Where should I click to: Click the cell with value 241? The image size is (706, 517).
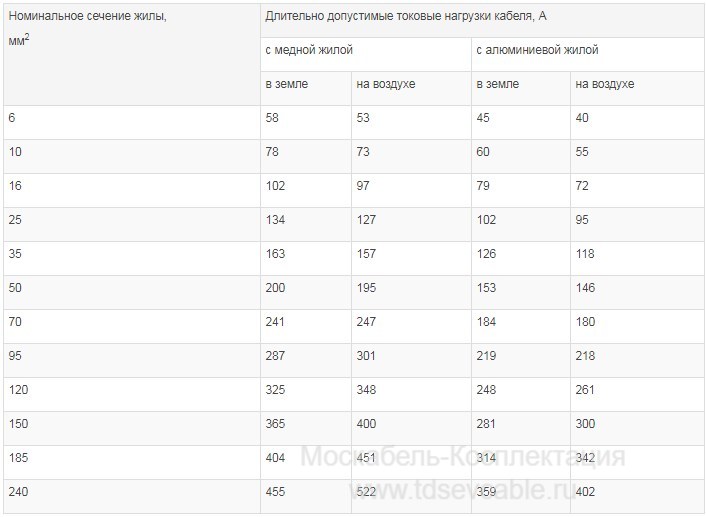275,322
